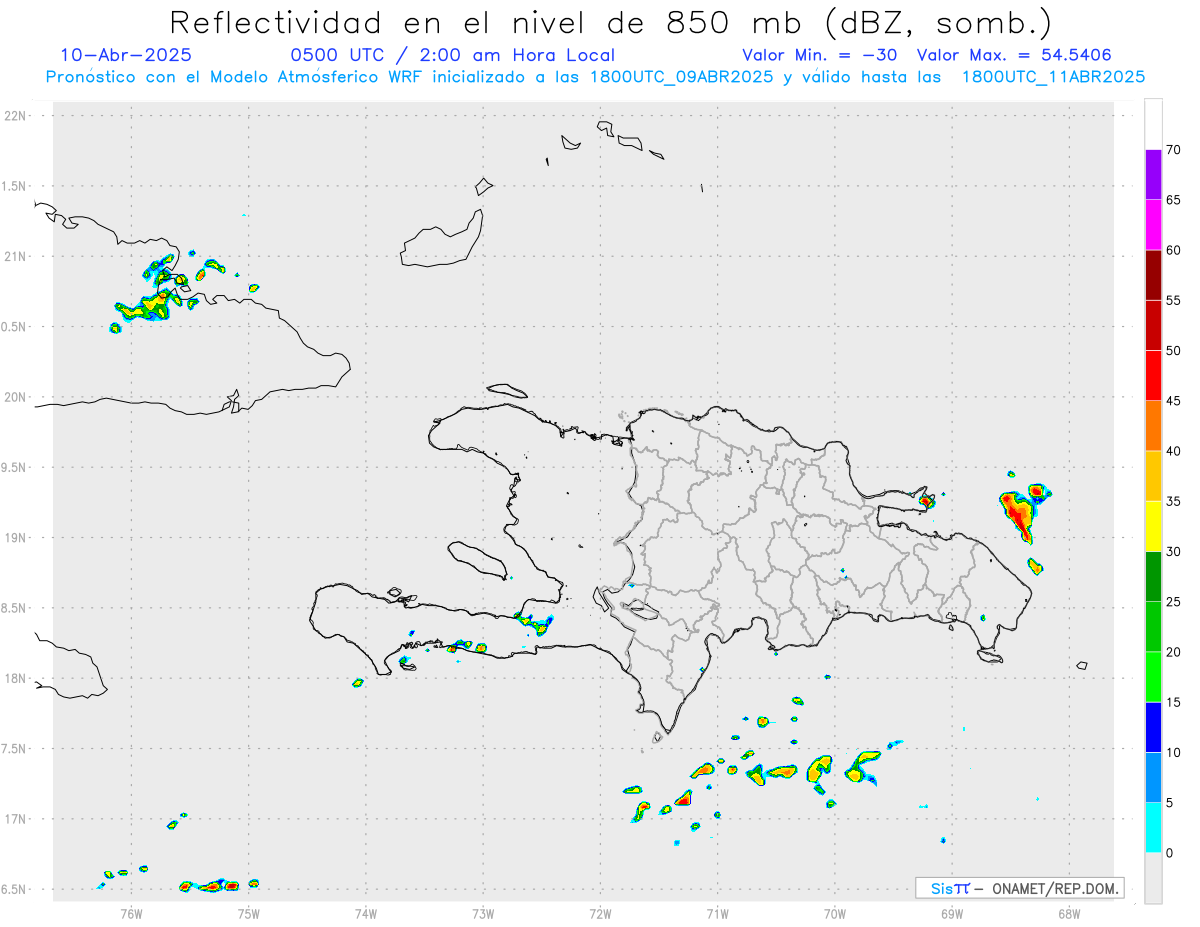Click the red storm cell east of Dominican Republic
1200x927 pixels.
[1019, 515]
